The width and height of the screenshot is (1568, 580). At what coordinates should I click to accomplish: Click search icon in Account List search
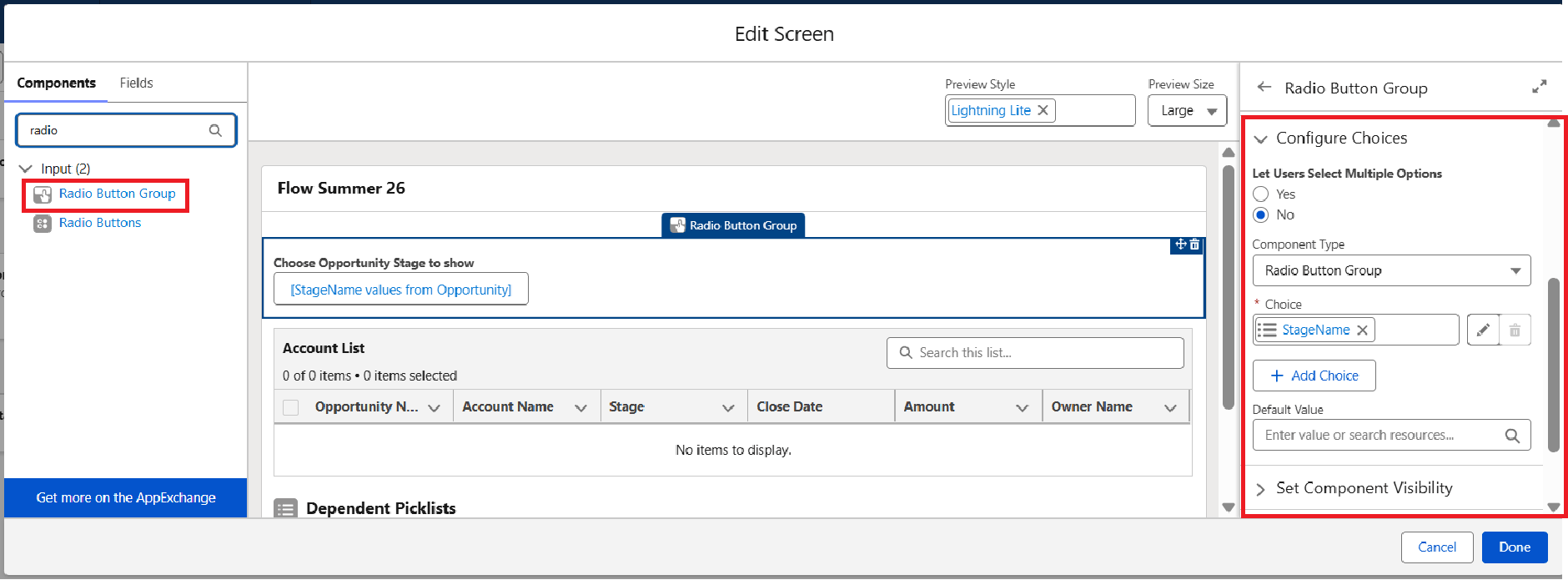(x=906, y=353)
